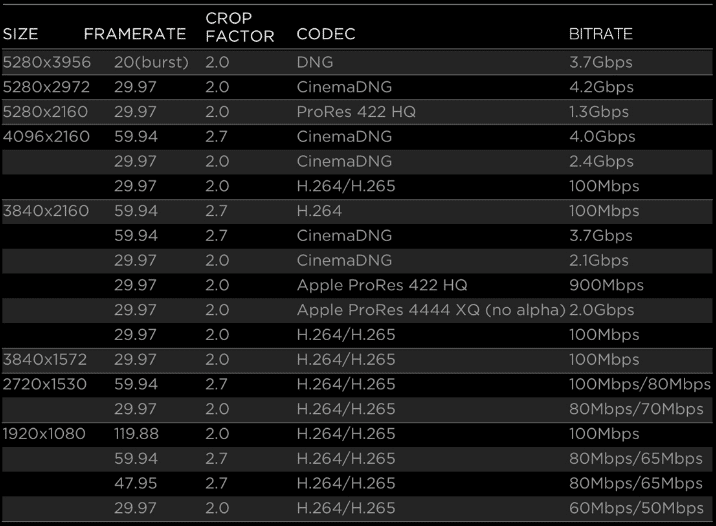Click Apple ProRes 4444 XQ (no alpha)
716x526 pixels.
point(431,310)
